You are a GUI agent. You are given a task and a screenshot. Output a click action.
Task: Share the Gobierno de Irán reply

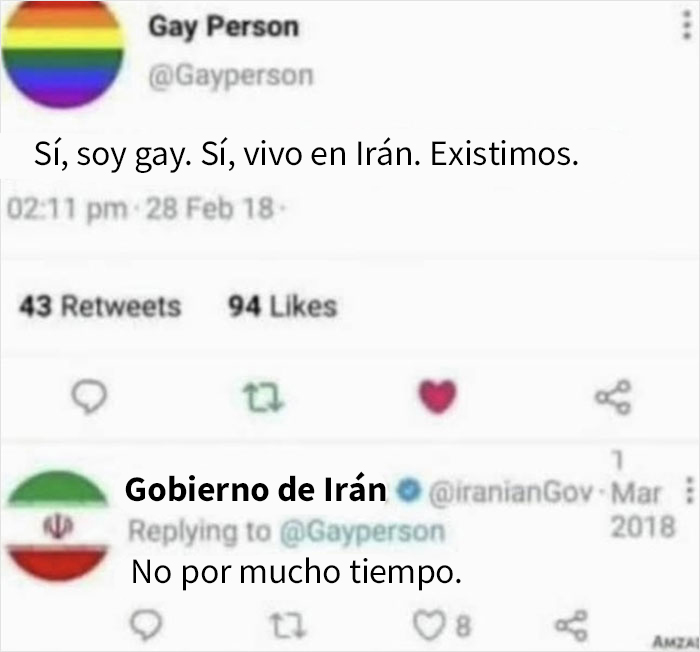click(x=571, y=625)
